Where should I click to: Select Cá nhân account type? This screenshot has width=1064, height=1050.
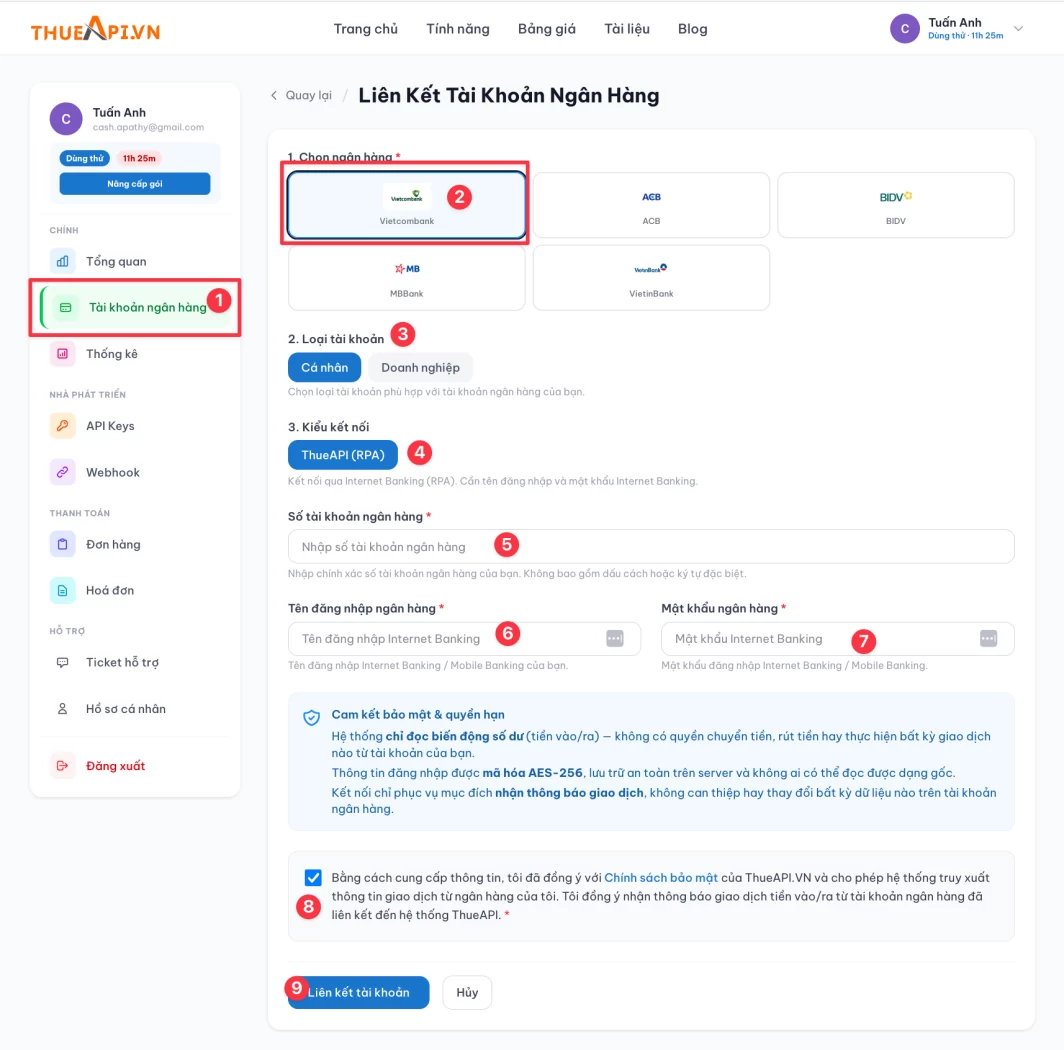tap(324, 368)
